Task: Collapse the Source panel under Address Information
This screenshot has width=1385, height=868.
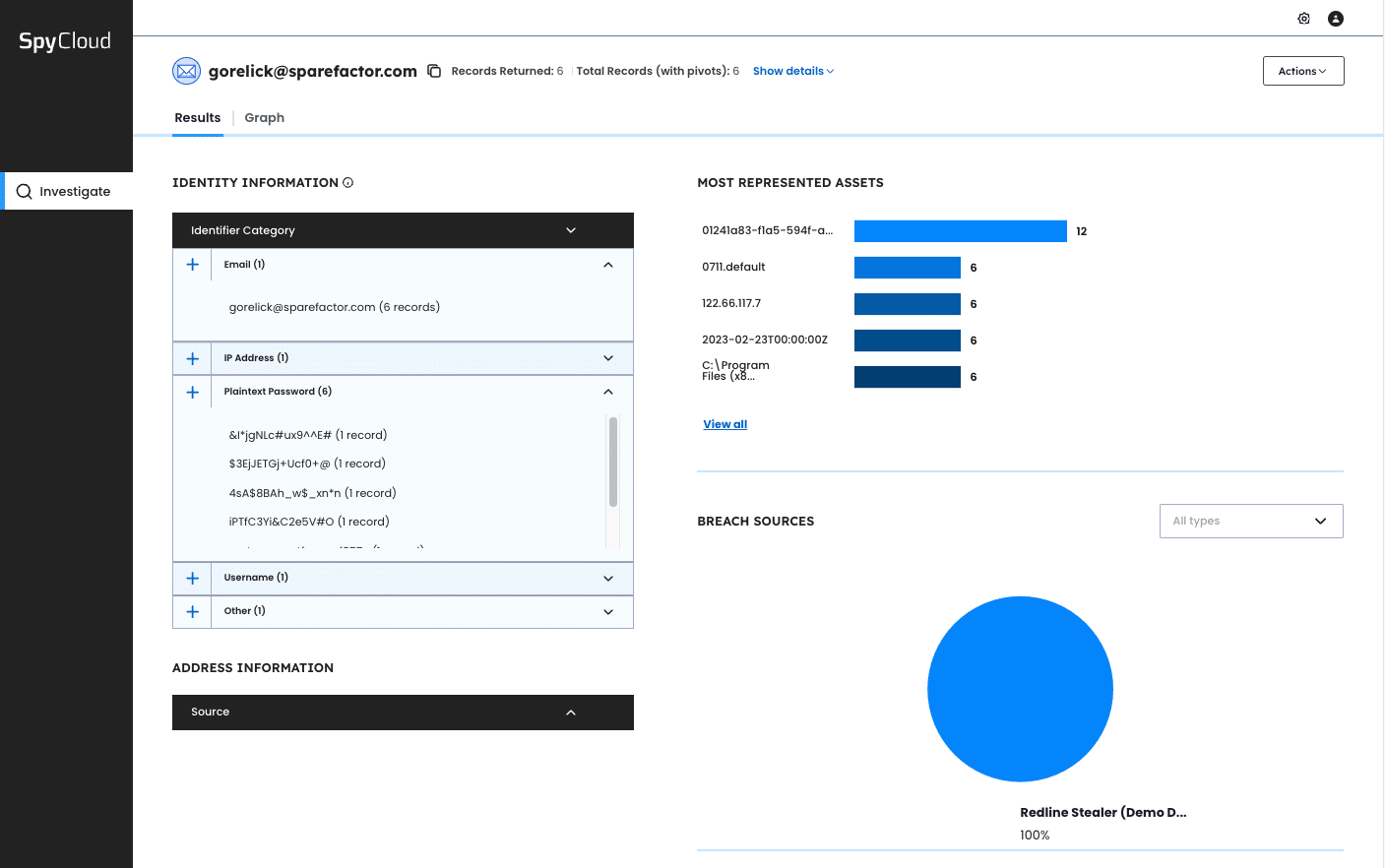Action: pos(570,712)
